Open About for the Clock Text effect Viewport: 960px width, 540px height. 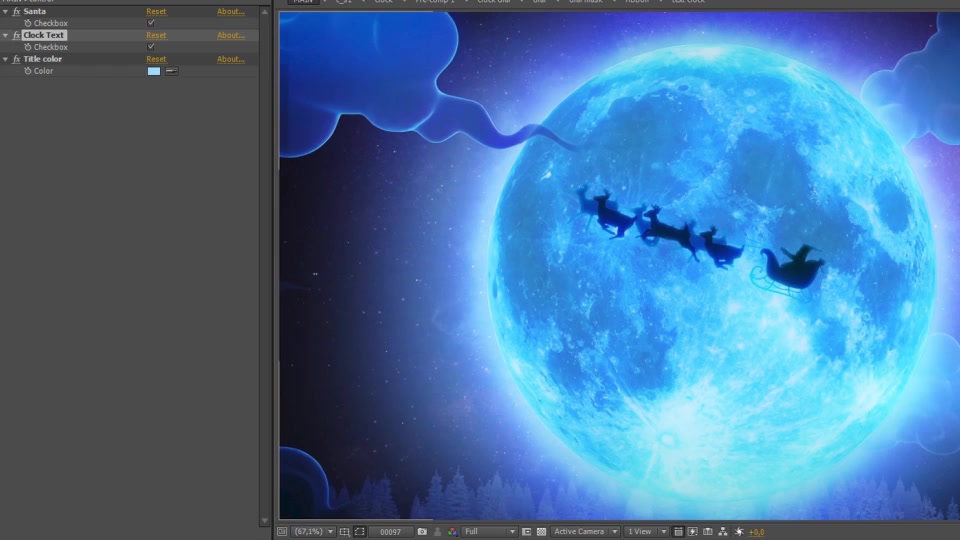tap(231, 36)
